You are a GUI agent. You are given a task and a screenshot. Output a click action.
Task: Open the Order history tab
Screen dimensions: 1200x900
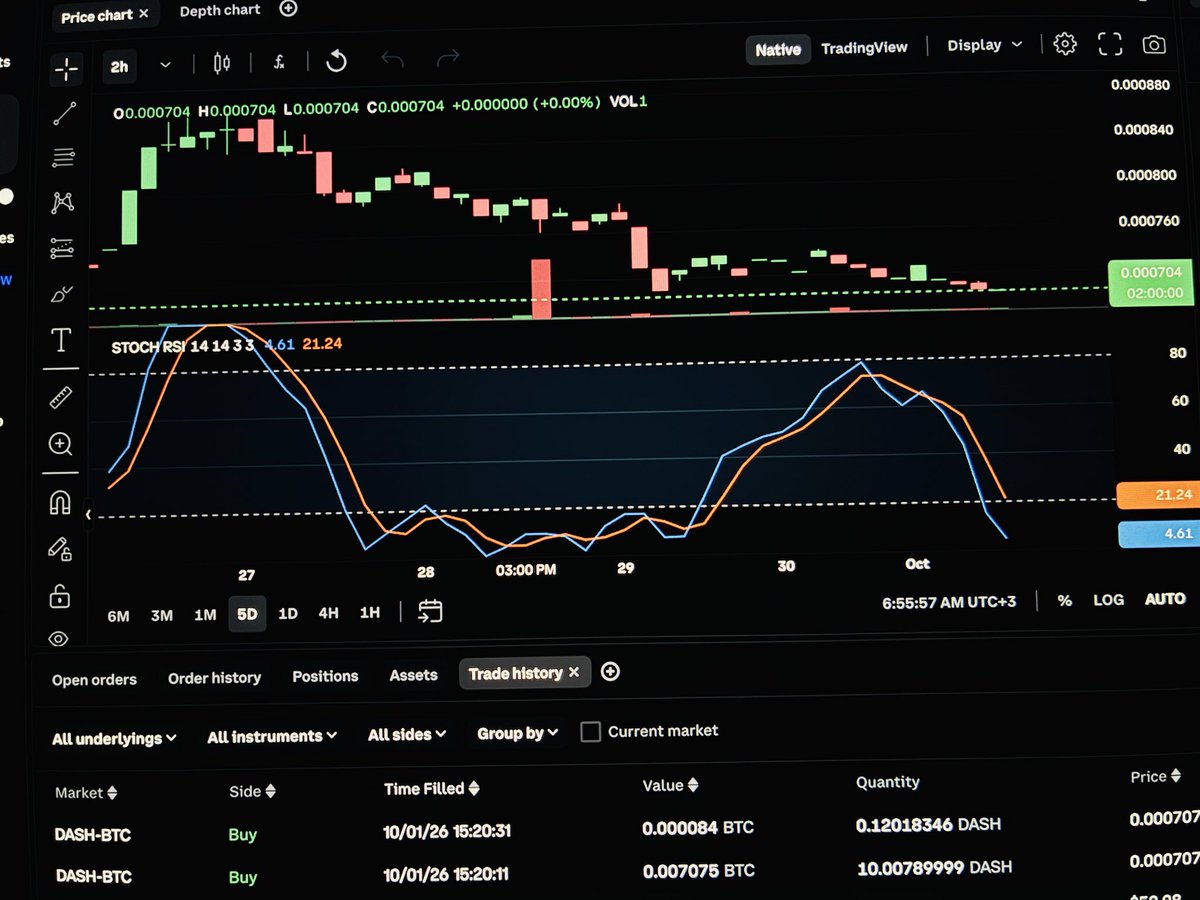(x=214, y=678)
